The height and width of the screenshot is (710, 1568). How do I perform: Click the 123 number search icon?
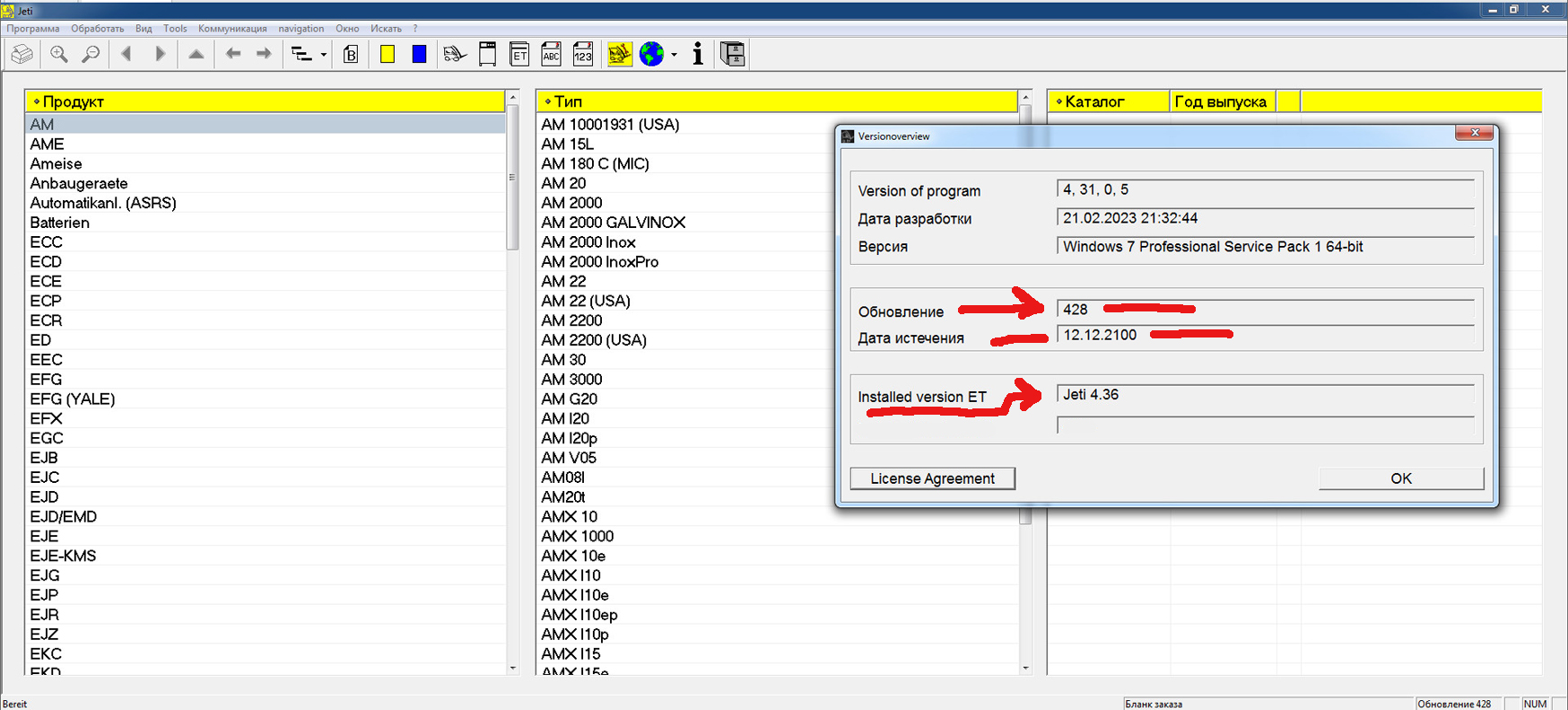coord(583,55)
